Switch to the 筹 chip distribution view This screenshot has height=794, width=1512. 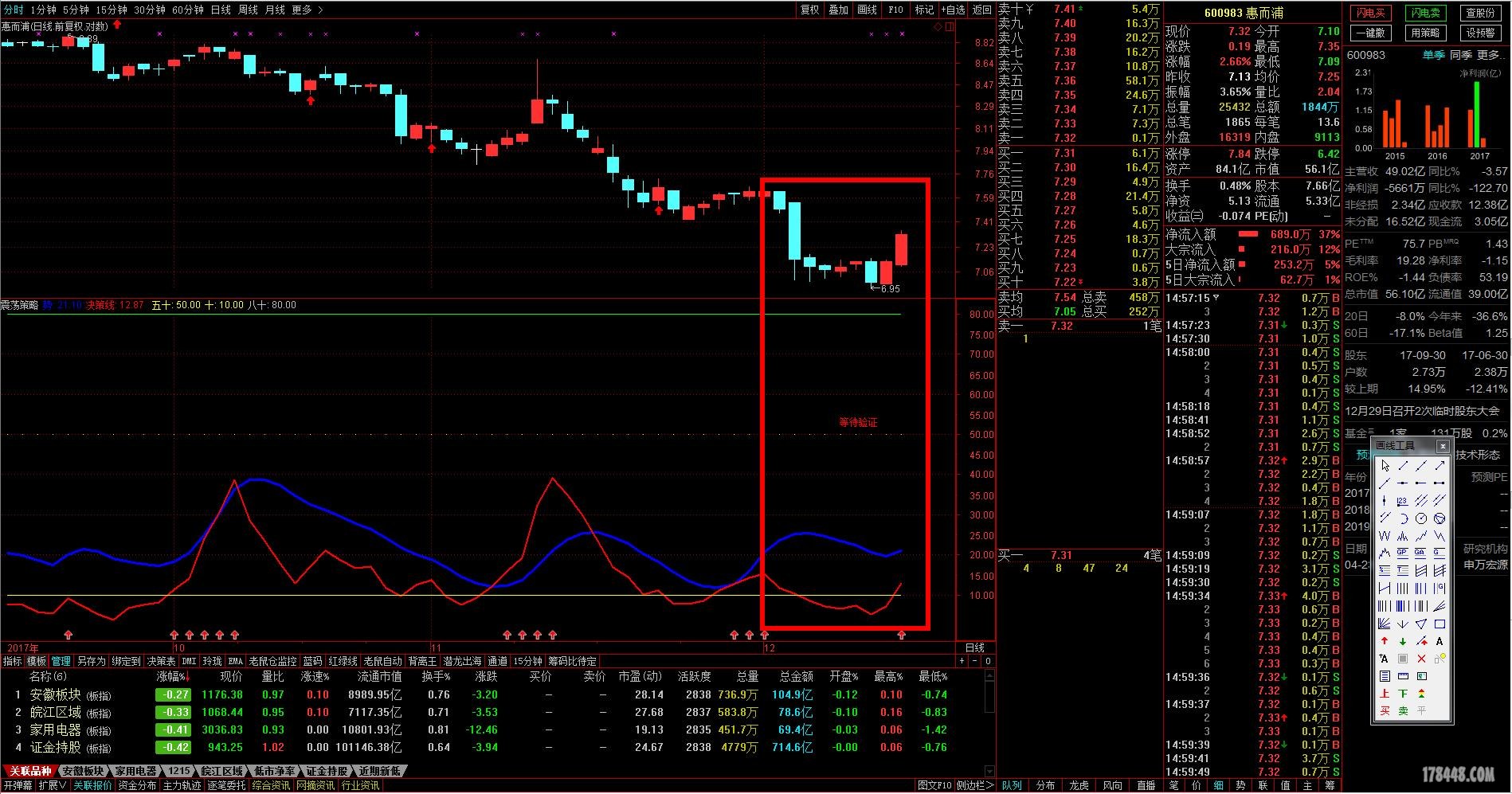coord(1330,785)
